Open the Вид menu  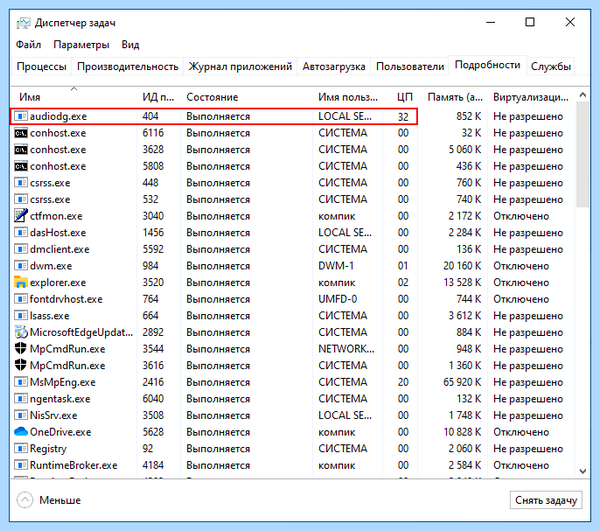pyautogui.click(x=130, y=45)
